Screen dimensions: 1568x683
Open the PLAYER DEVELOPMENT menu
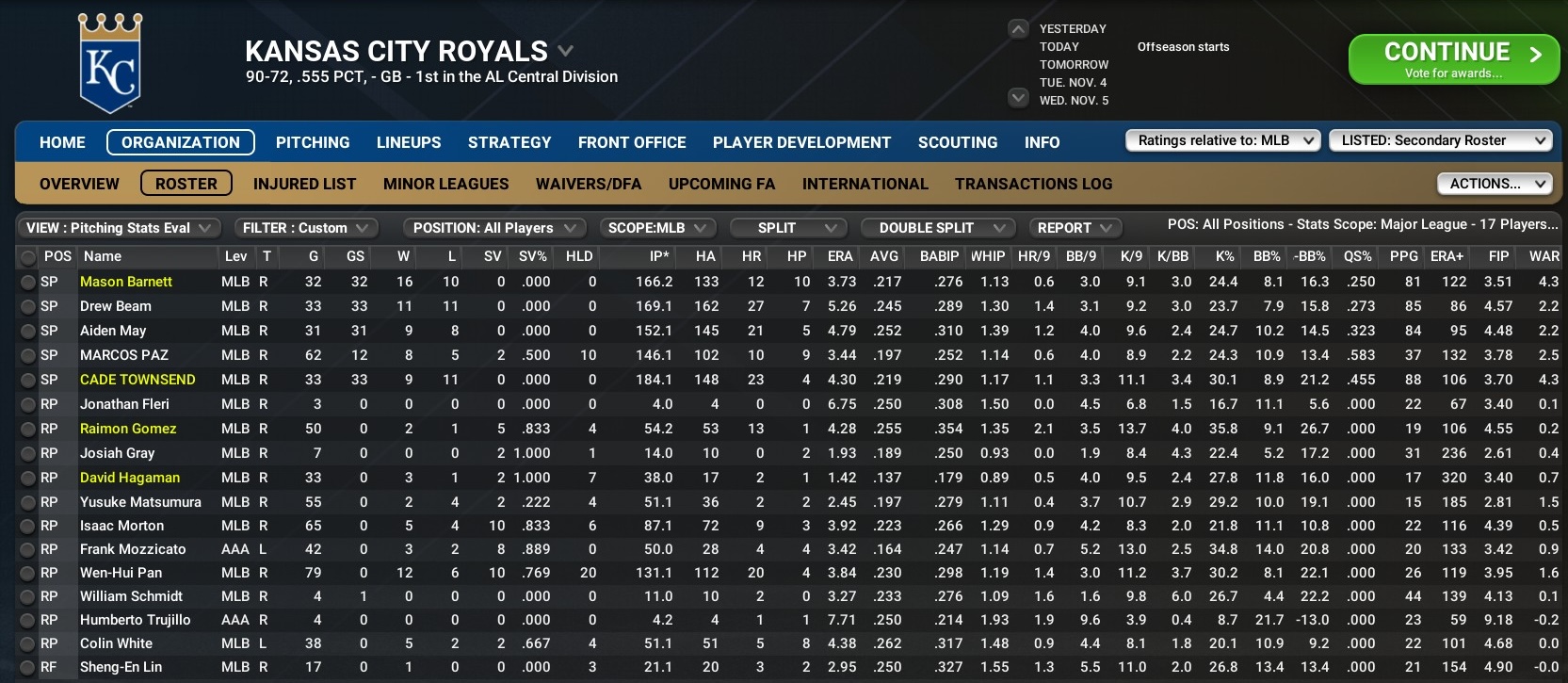[x=801, y=142]
